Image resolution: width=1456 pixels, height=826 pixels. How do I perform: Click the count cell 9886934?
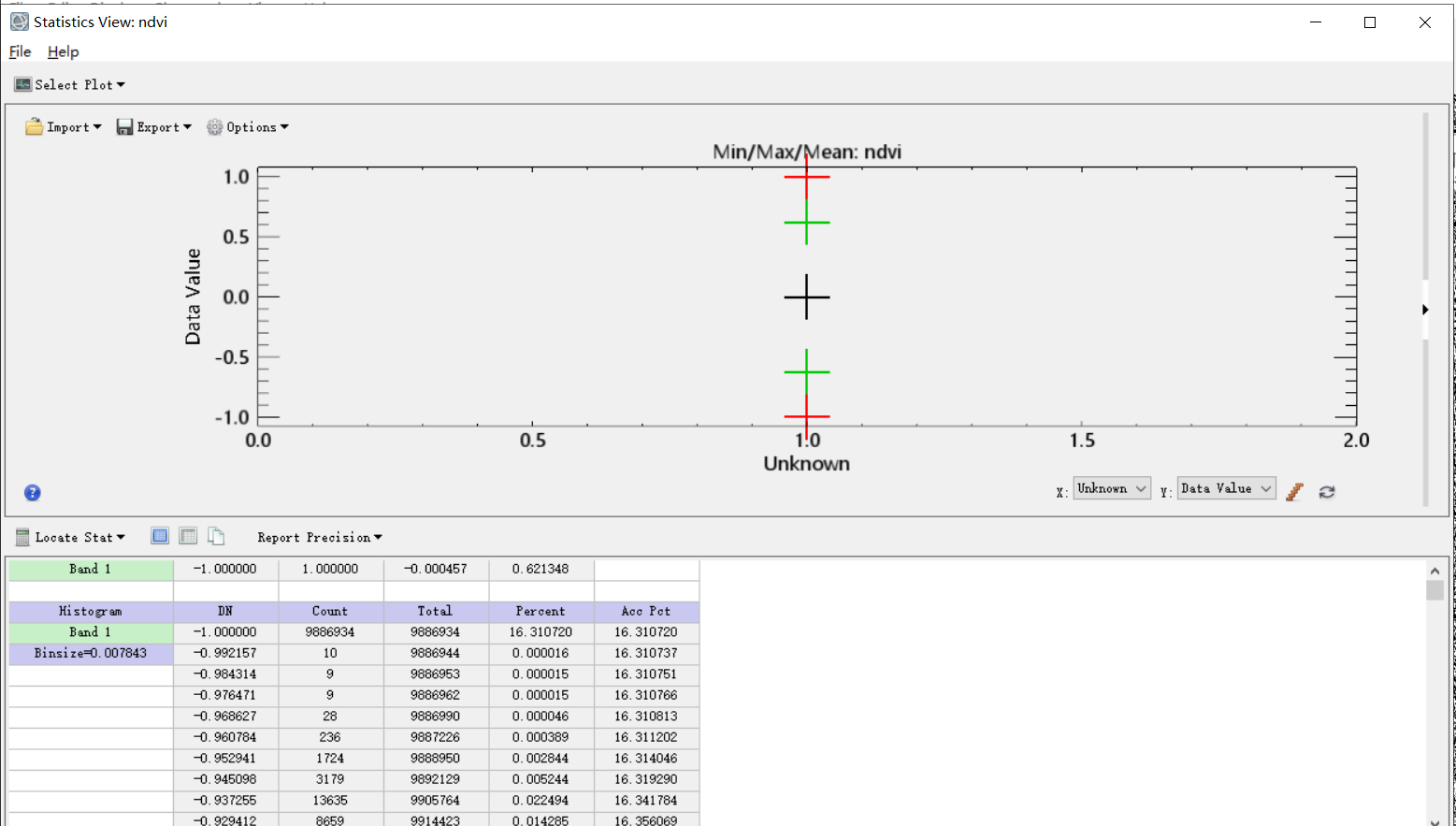330,632
